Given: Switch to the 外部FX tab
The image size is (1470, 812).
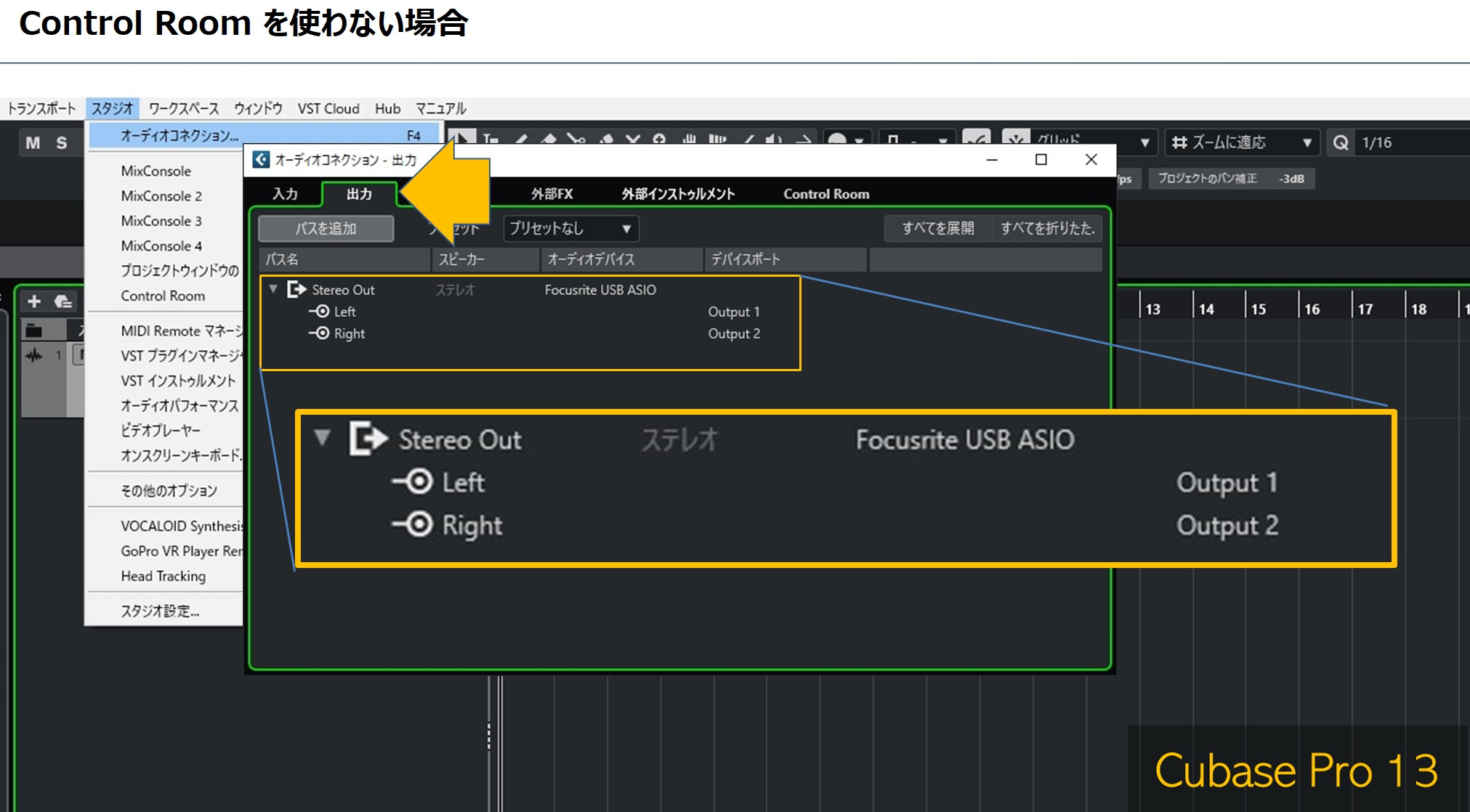Looking at the screenshot, I should click(552, 194).
